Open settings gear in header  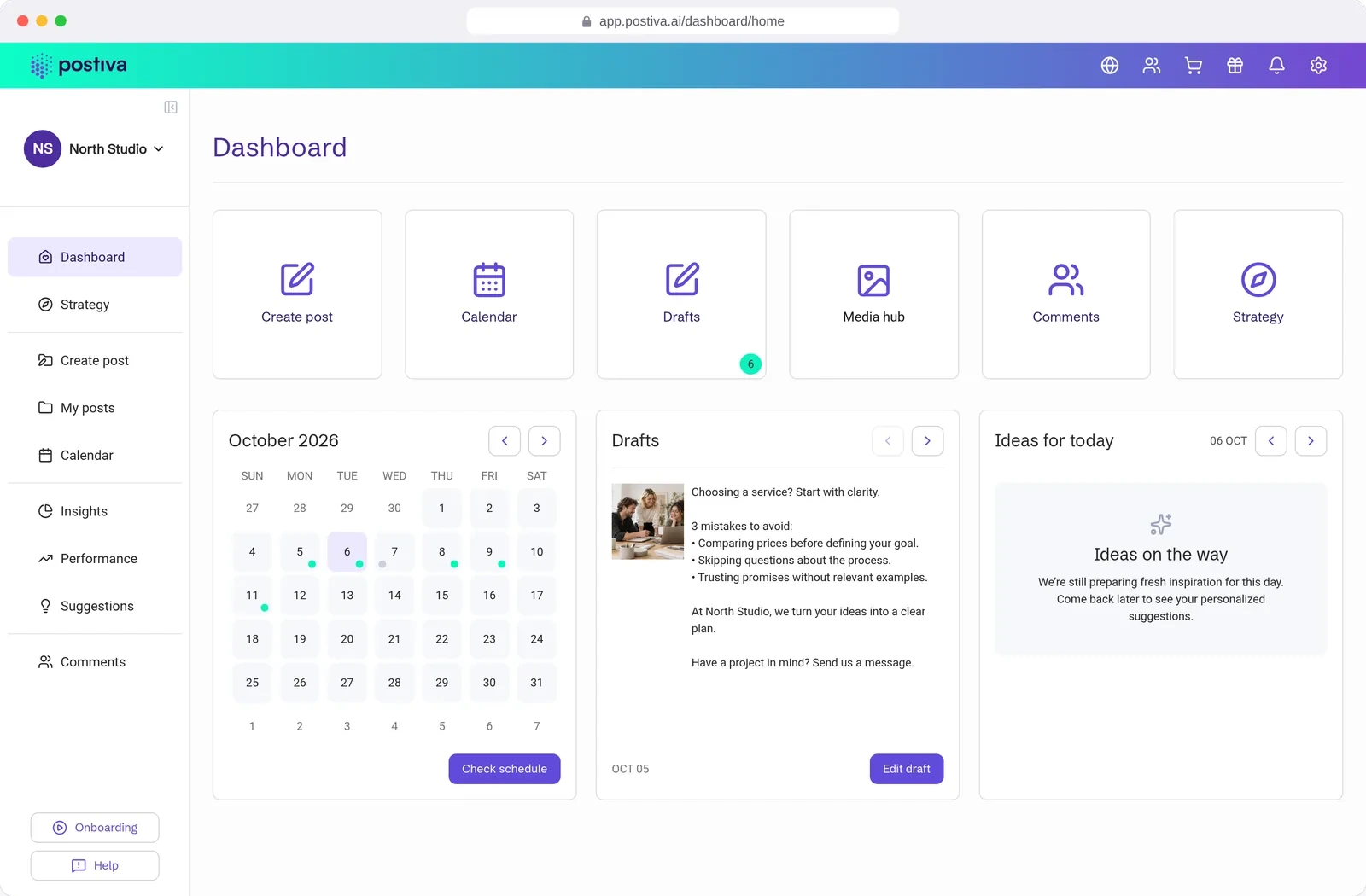[1319, 66]
